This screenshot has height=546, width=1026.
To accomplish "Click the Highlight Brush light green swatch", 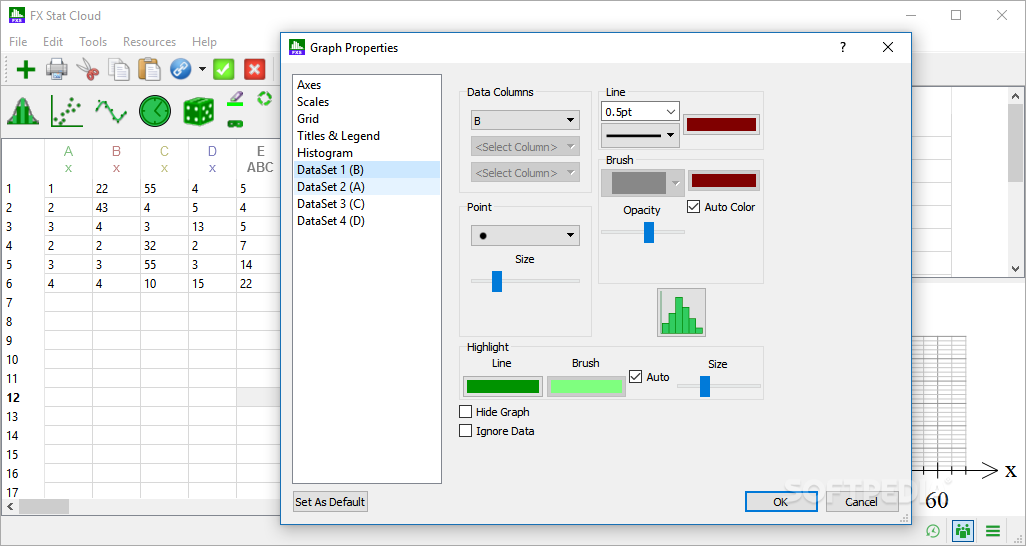I will tap(586, 386).
